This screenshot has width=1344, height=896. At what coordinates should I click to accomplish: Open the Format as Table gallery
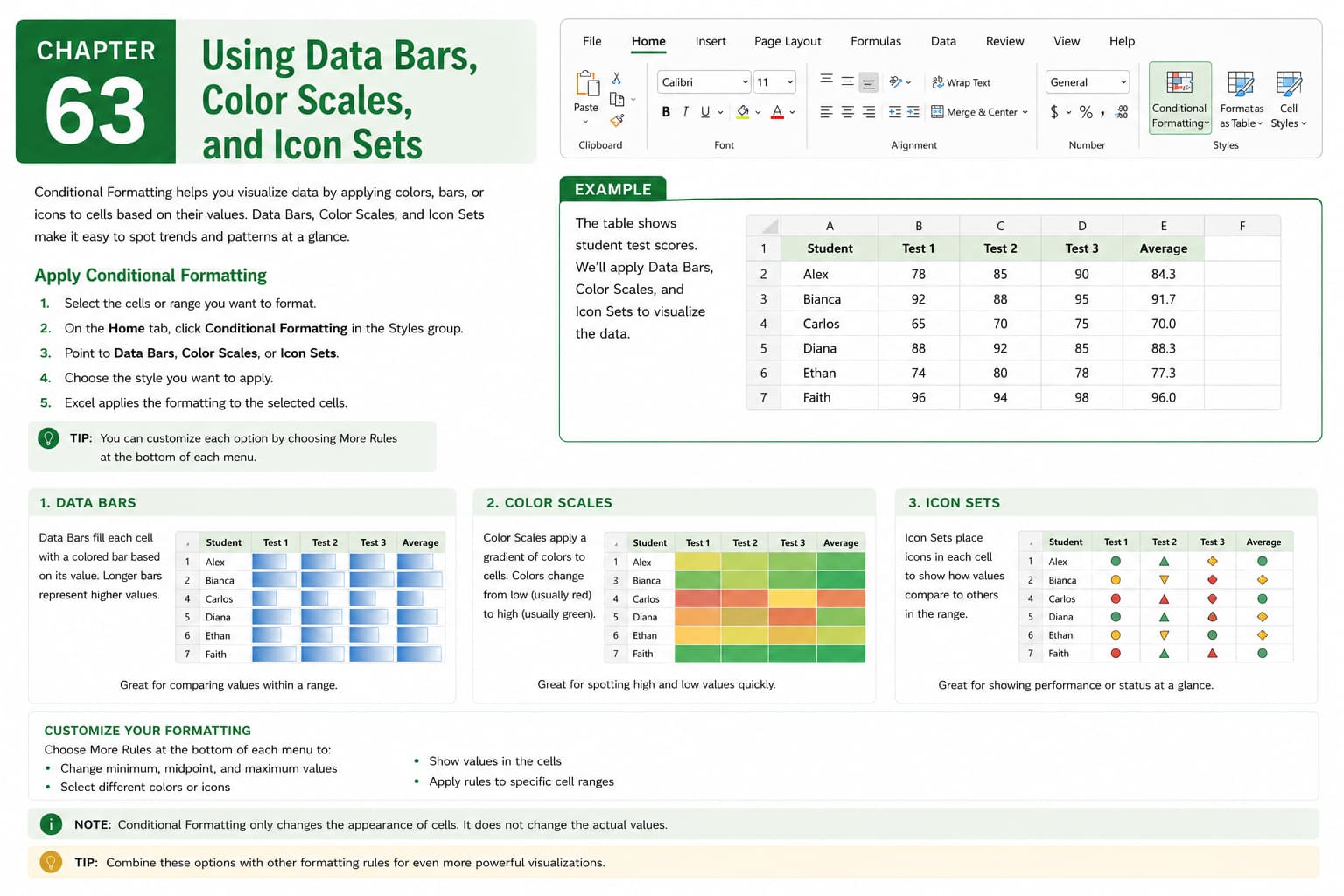(1241, 99)
